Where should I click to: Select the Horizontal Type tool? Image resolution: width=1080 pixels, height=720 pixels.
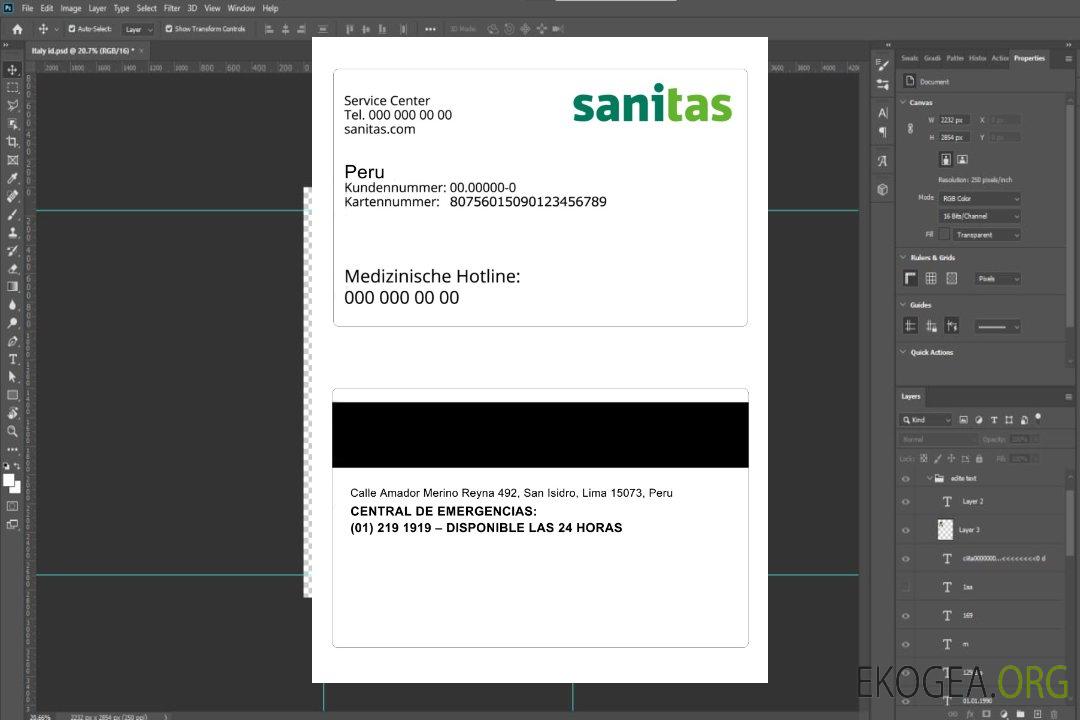coord(12,359)
